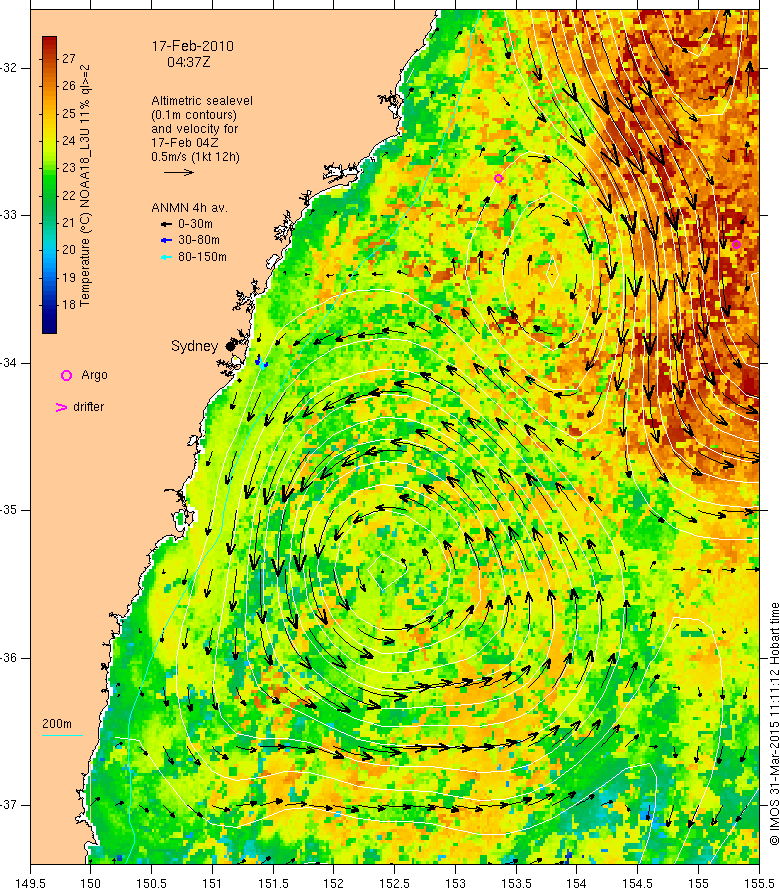Click the -37 latitude axis label

9,805
